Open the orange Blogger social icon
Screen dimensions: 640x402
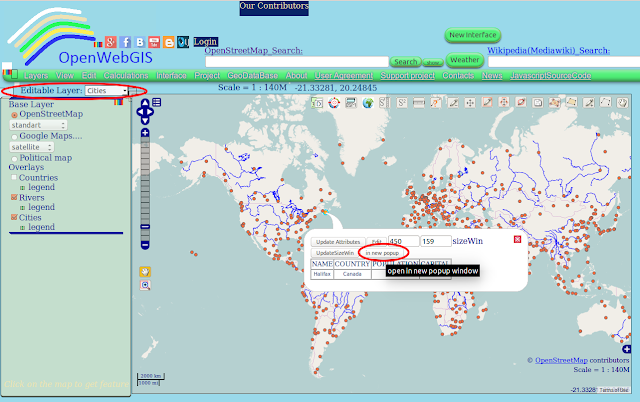pyautogui.click(x=169, y=42)
